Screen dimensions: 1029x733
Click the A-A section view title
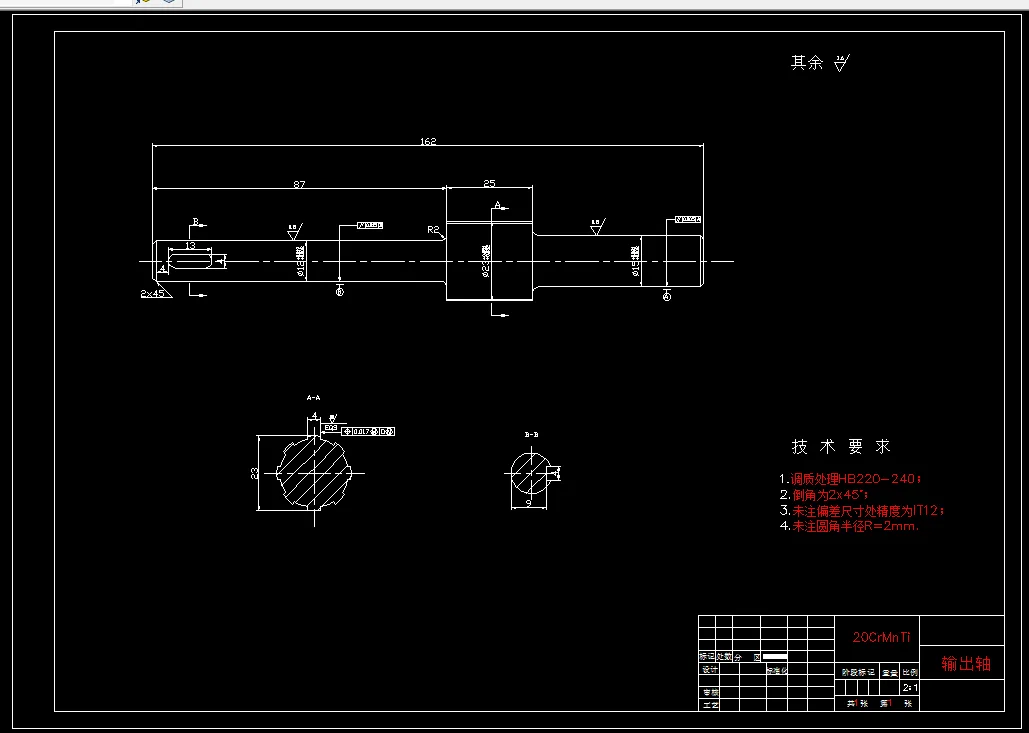314,398
